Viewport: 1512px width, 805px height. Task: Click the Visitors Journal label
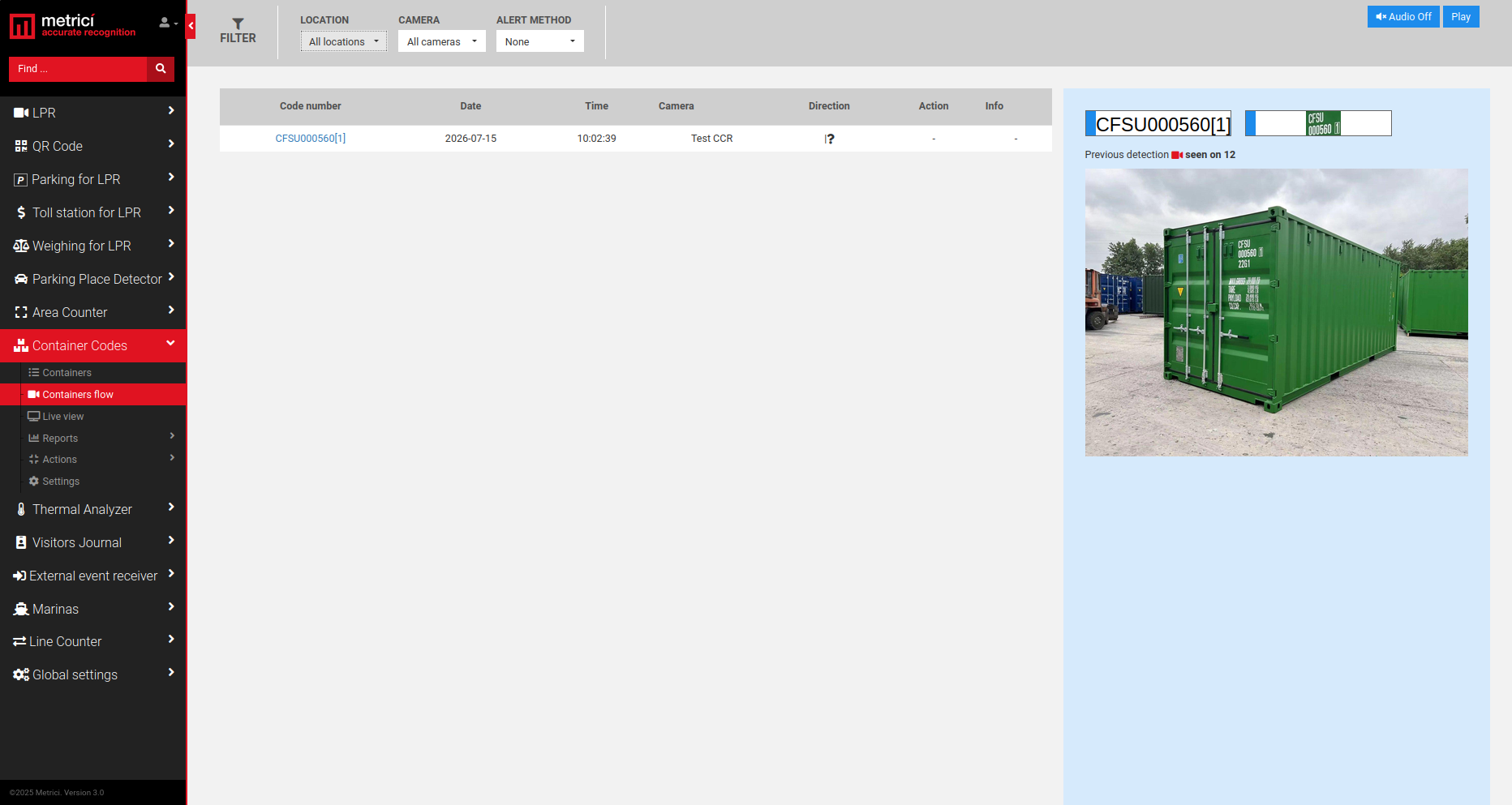point(77,542)
